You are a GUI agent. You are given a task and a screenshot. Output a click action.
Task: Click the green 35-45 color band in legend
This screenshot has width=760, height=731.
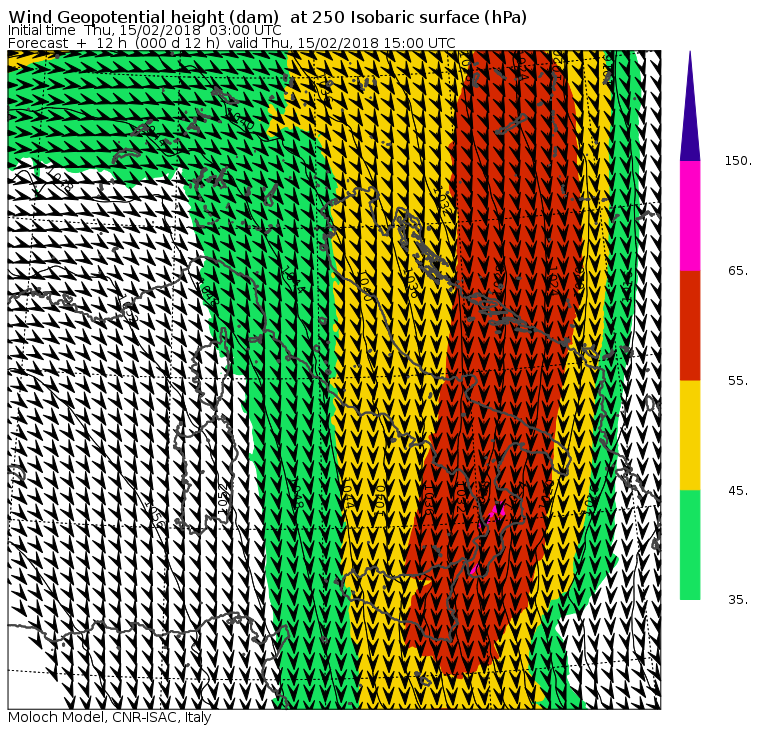[x=690, y=544]
